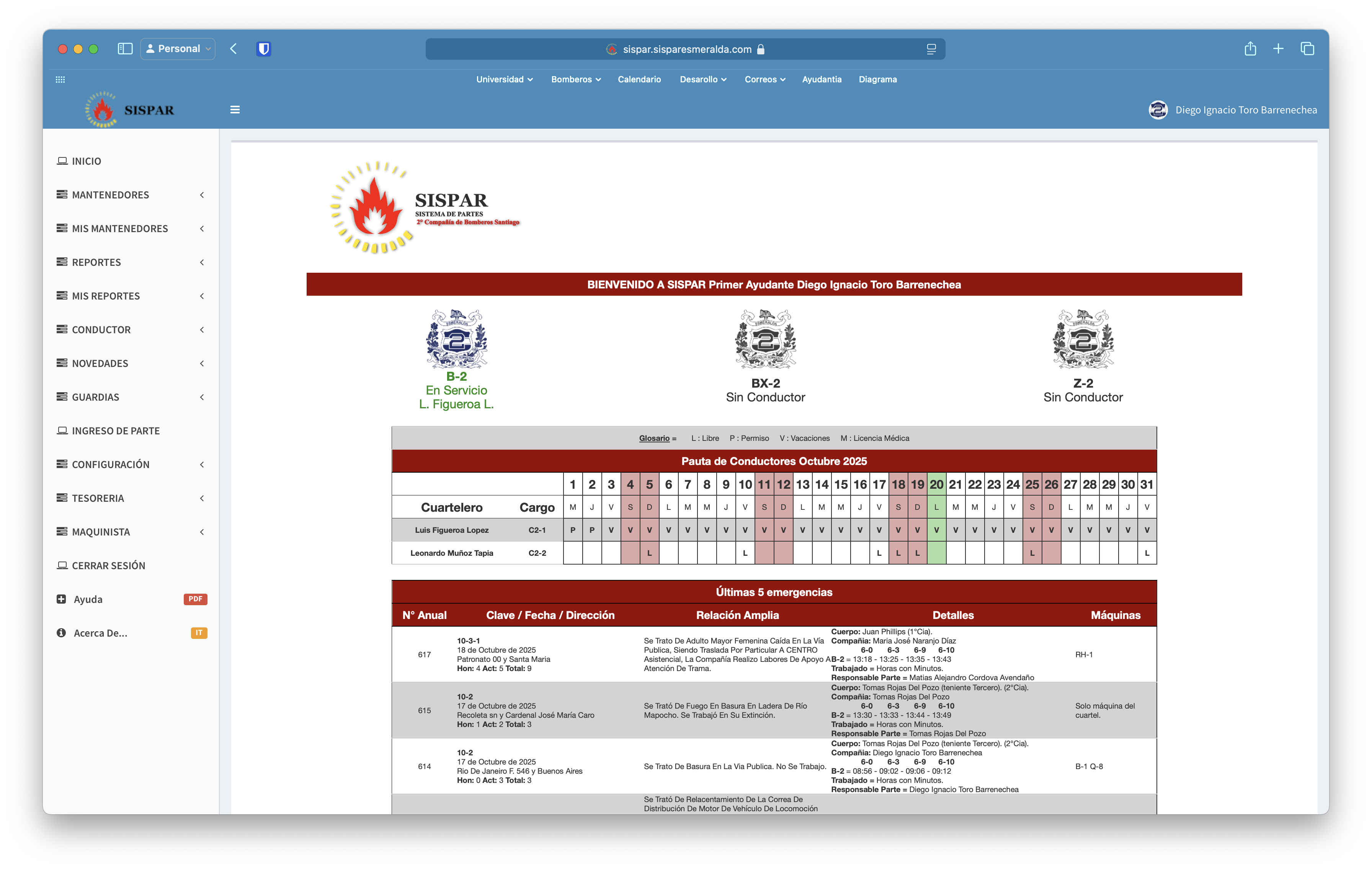Click the Bitwarden shield extension icon

[x=263, y=49]
